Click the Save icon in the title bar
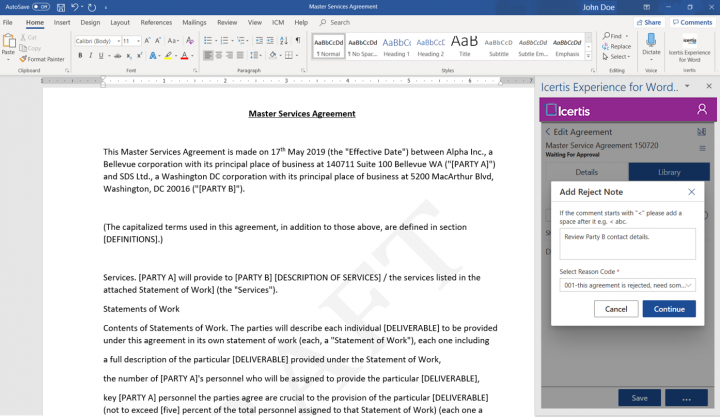Screen dimensions: 720x418 pos(59,6)
